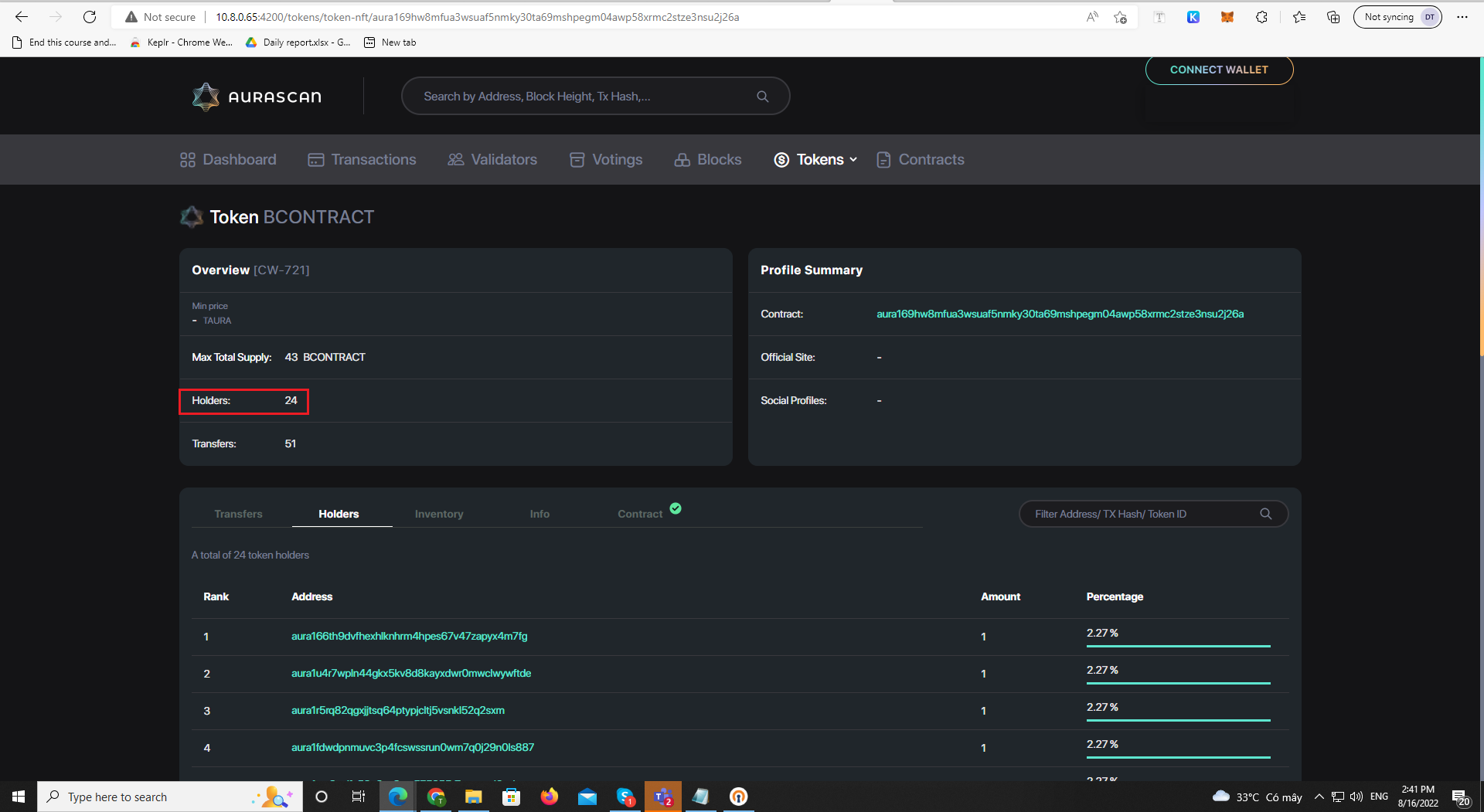Screen dimensions: 1484x812
Task: Open holder address aura1u4r7wpln44gkx5kv8d8kayxdwr0mwclwywftde
Action: pyautogui.click(x=411, y=673)
